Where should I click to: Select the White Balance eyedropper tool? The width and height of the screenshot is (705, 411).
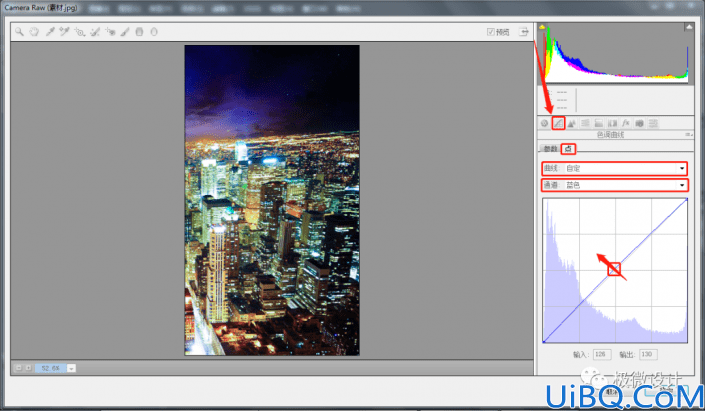coord(50,31)
